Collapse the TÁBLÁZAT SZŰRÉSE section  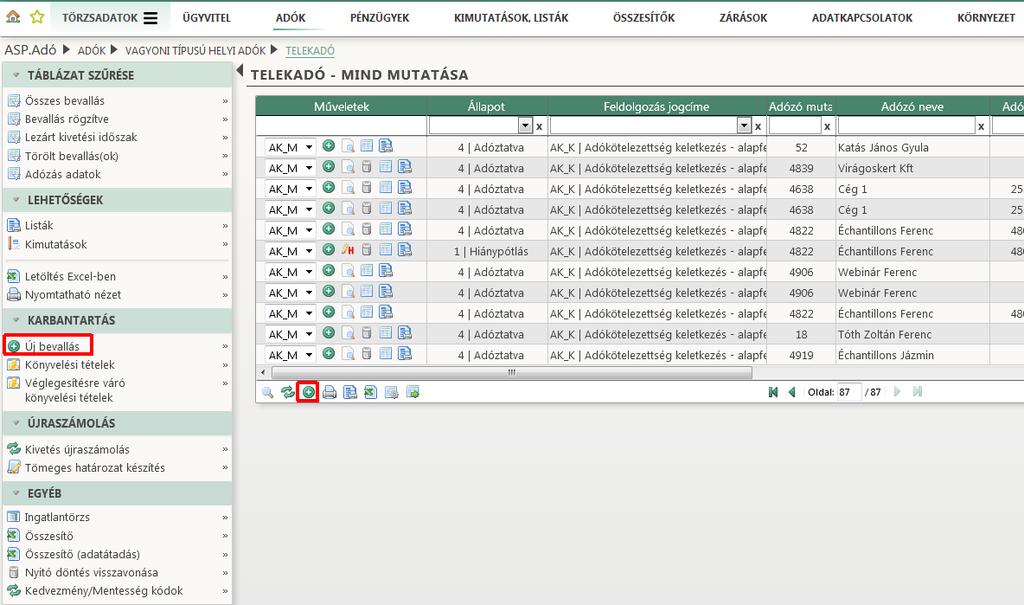click(16, 76)
